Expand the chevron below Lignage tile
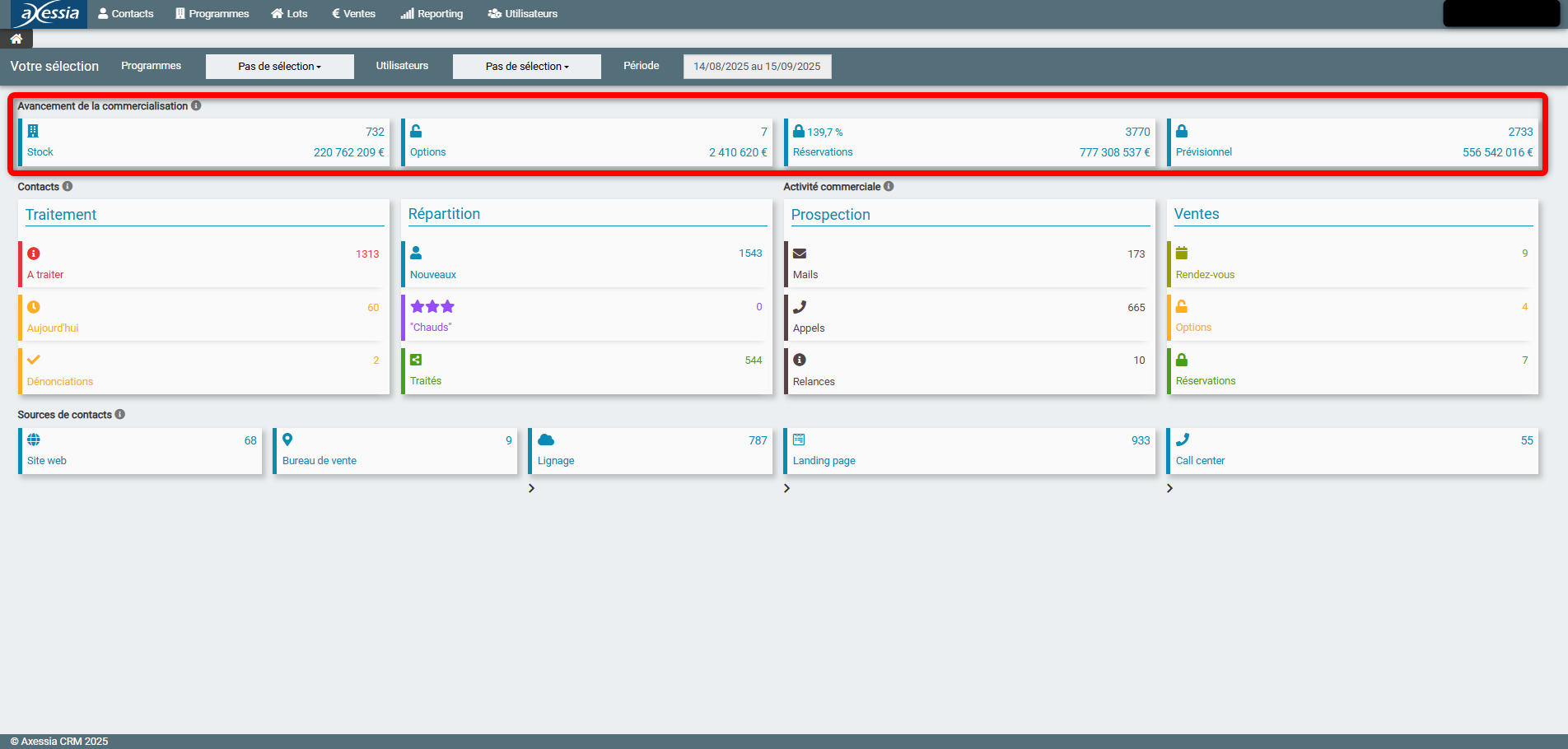 click(x=531, y=488)
